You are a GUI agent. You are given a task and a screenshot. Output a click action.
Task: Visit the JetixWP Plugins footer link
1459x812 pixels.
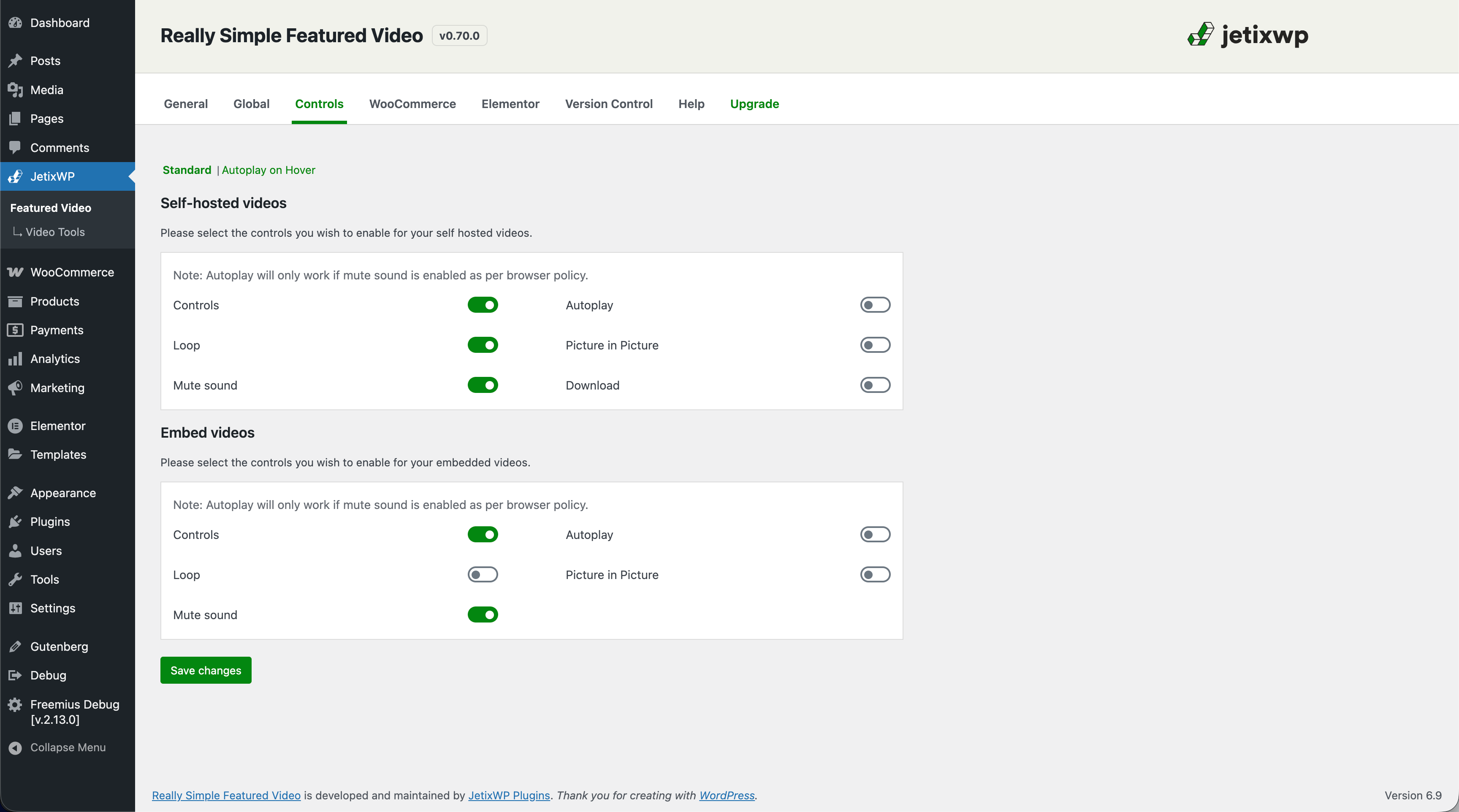point(508,795)
